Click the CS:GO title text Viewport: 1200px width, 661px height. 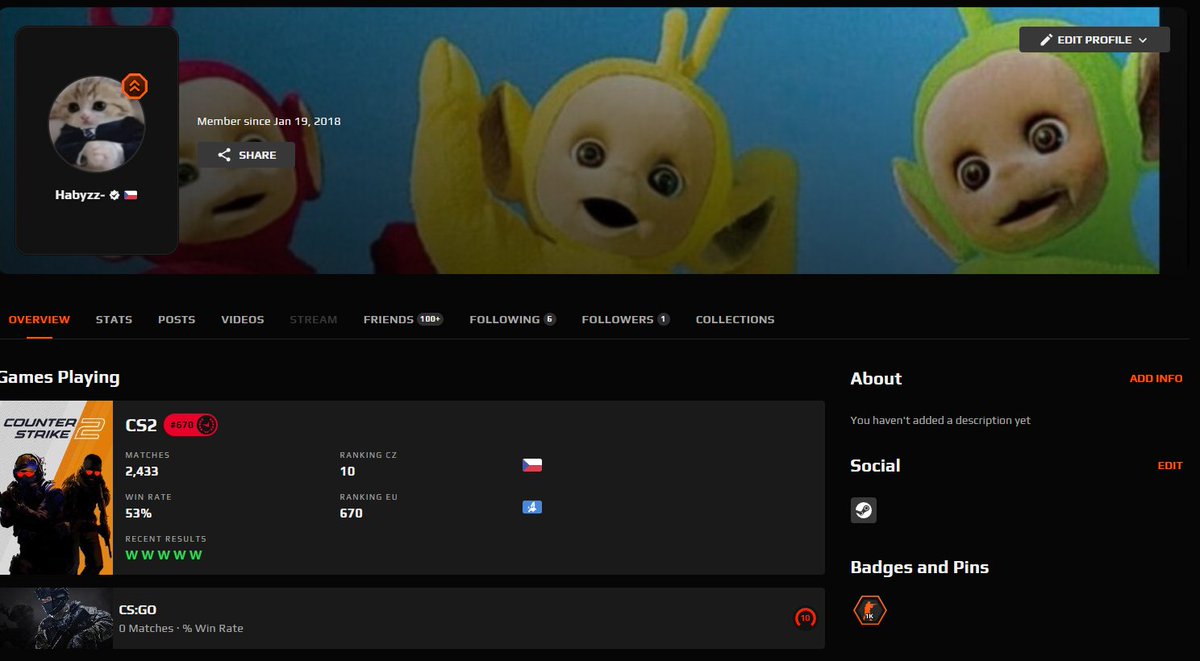coord(137,609)
